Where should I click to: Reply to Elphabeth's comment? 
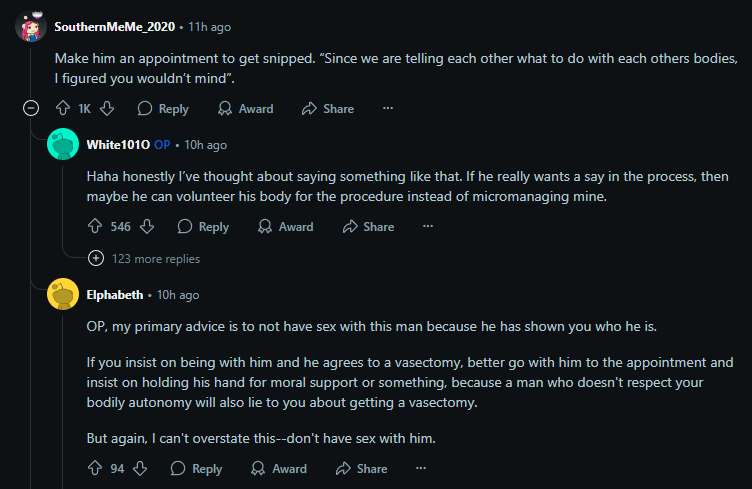196,468
